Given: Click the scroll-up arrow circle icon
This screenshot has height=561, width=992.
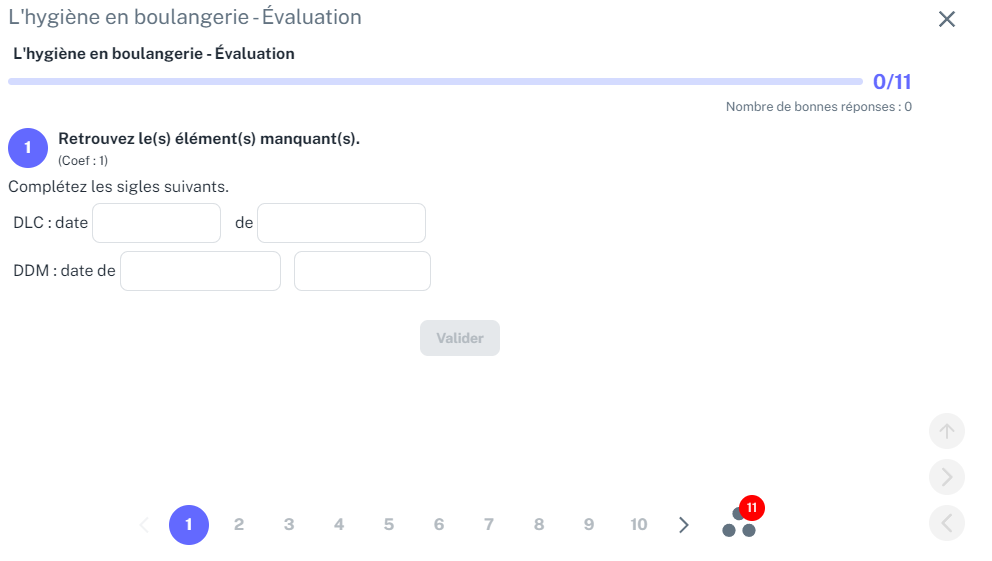Looking at the screenshot, I should click(x=946, y=431).
